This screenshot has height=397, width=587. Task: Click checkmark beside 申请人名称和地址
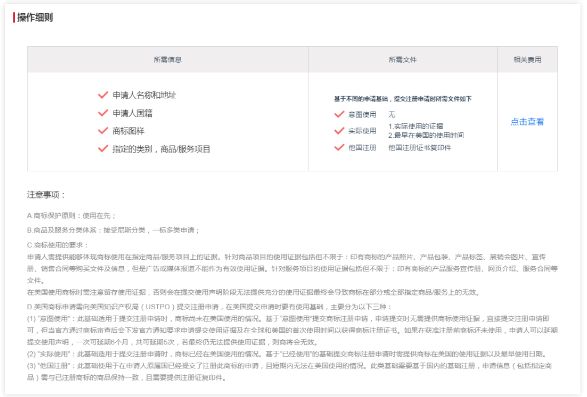103,95
